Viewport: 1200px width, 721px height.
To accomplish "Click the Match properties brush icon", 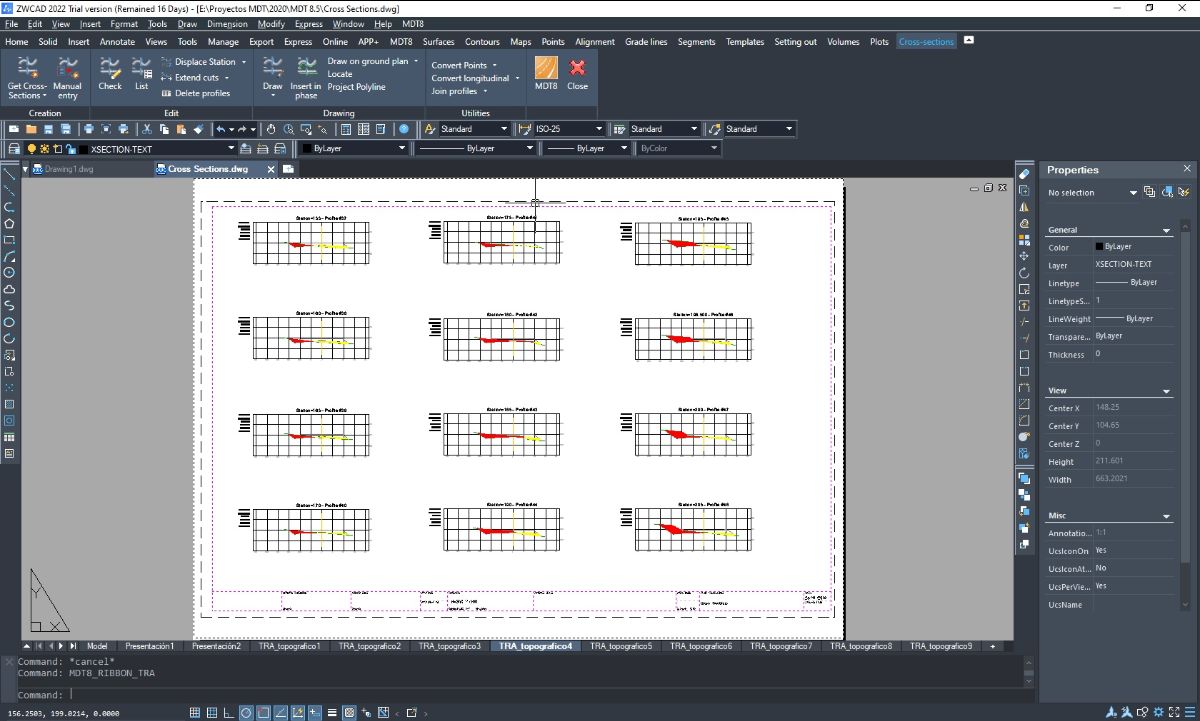I will click(x=199, y=129).
